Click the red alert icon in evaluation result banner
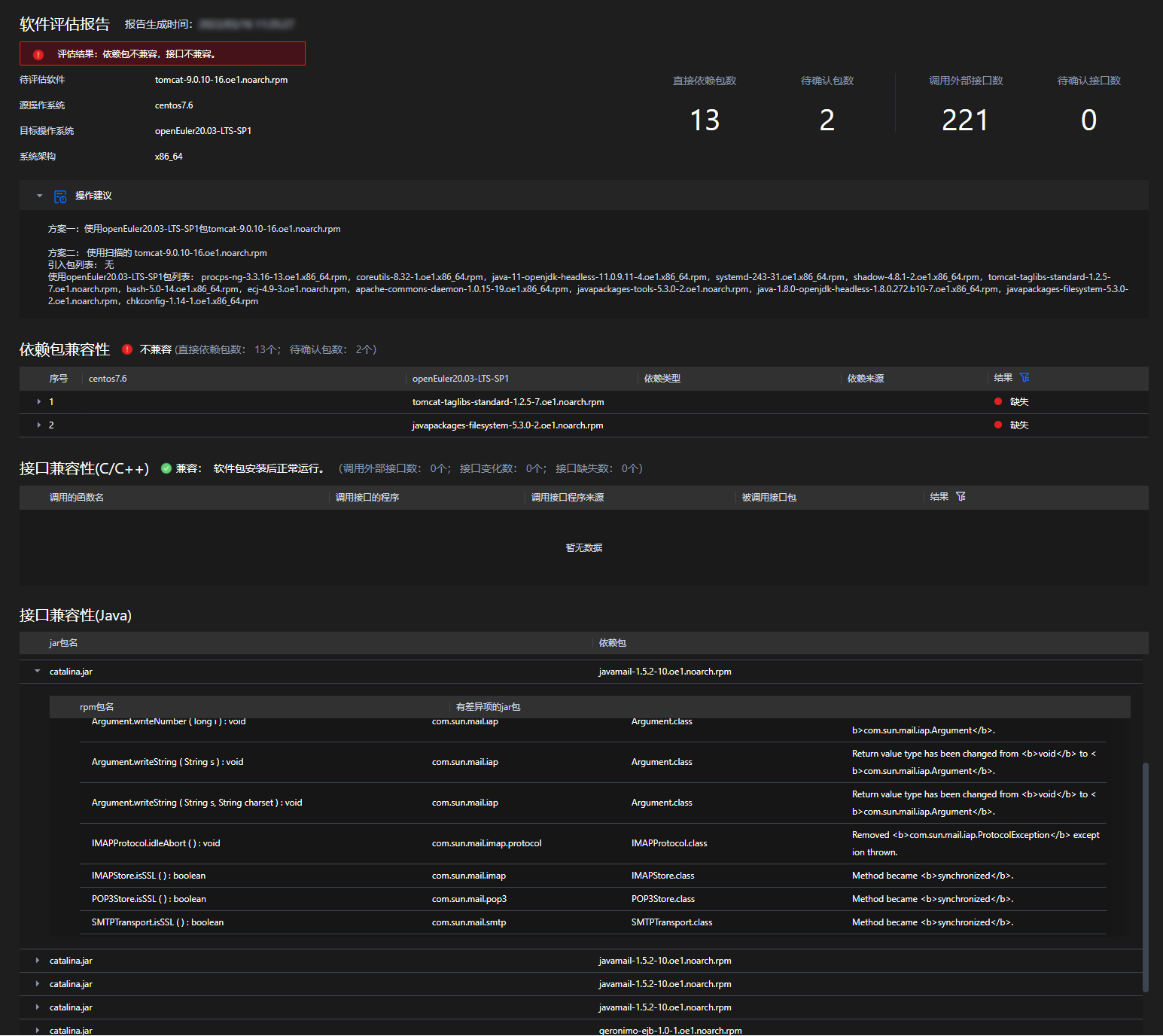 [x=38, y=54]
